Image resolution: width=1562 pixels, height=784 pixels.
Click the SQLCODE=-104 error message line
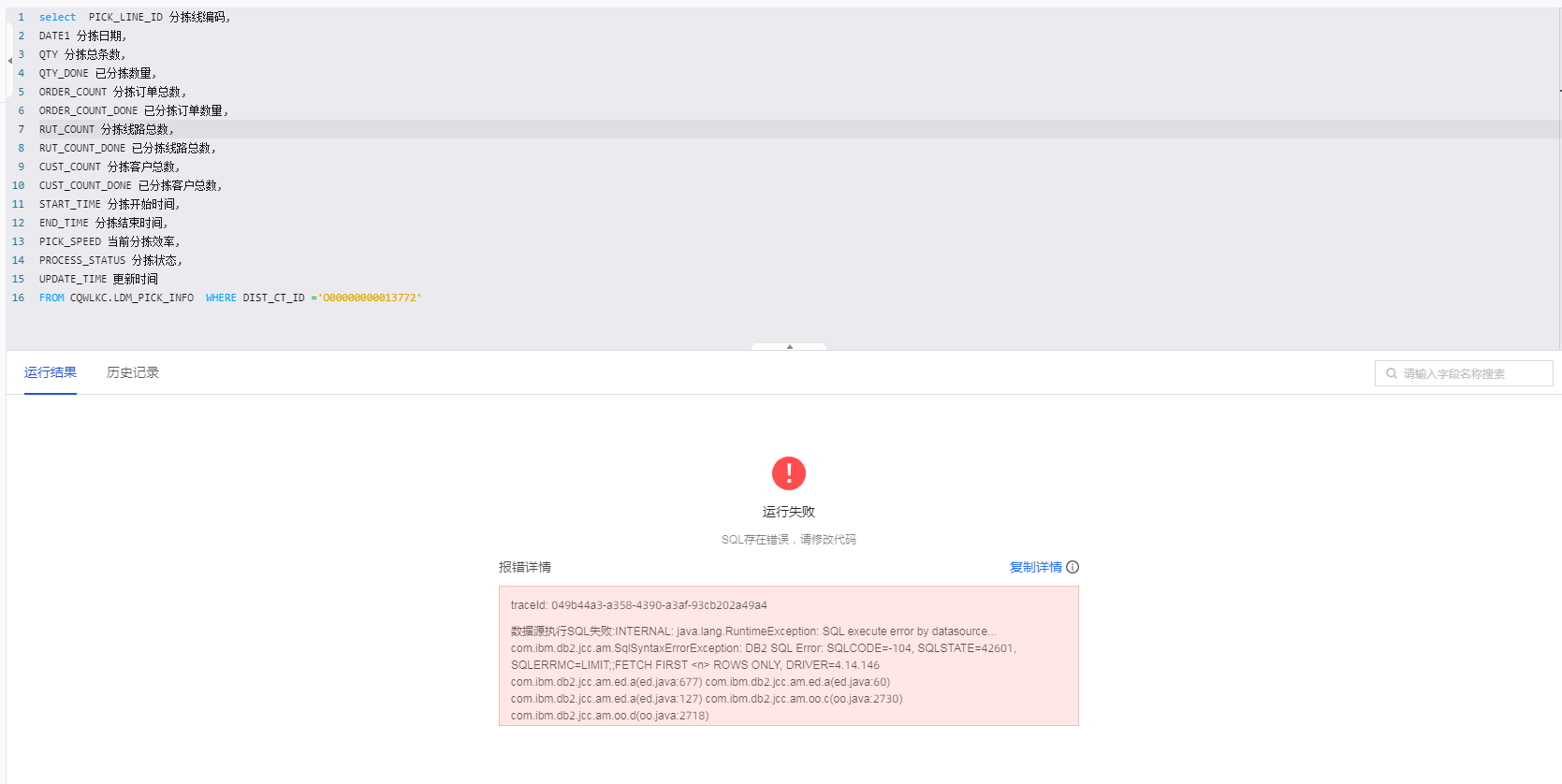pyautogui.click(x=763, y=648)
